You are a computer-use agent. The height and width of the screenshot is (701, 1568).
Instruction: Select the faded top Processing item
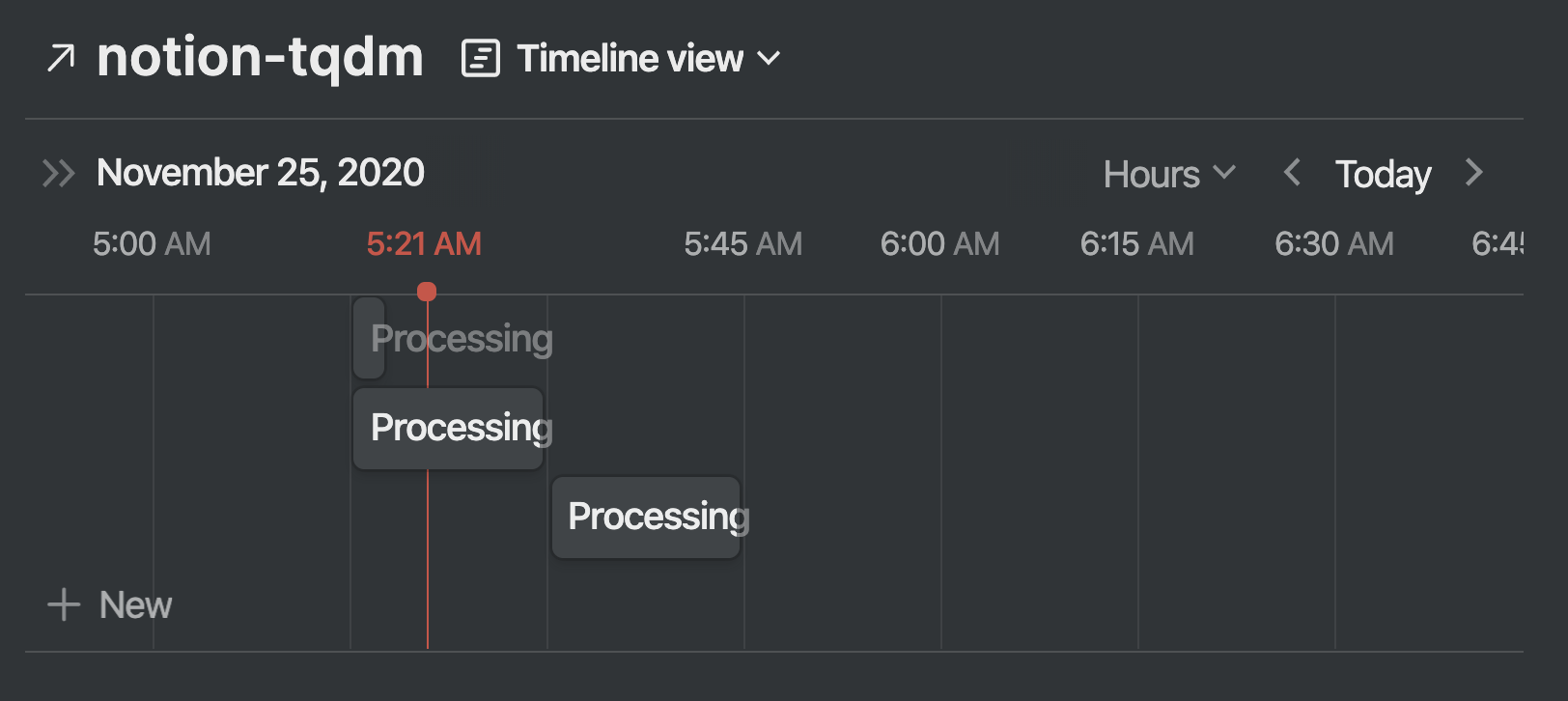click(x=369, y=338)
